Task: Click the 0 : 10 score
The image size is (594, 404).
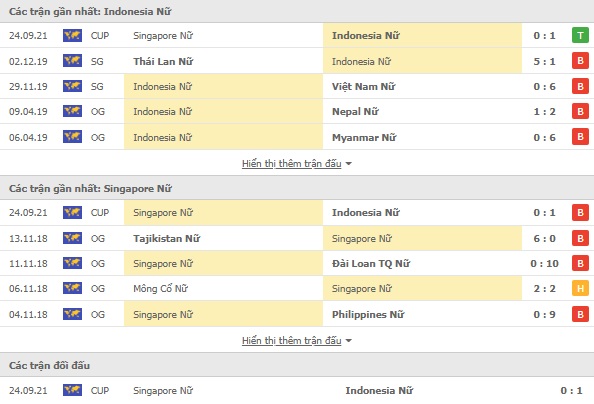Action: (544, 263)
